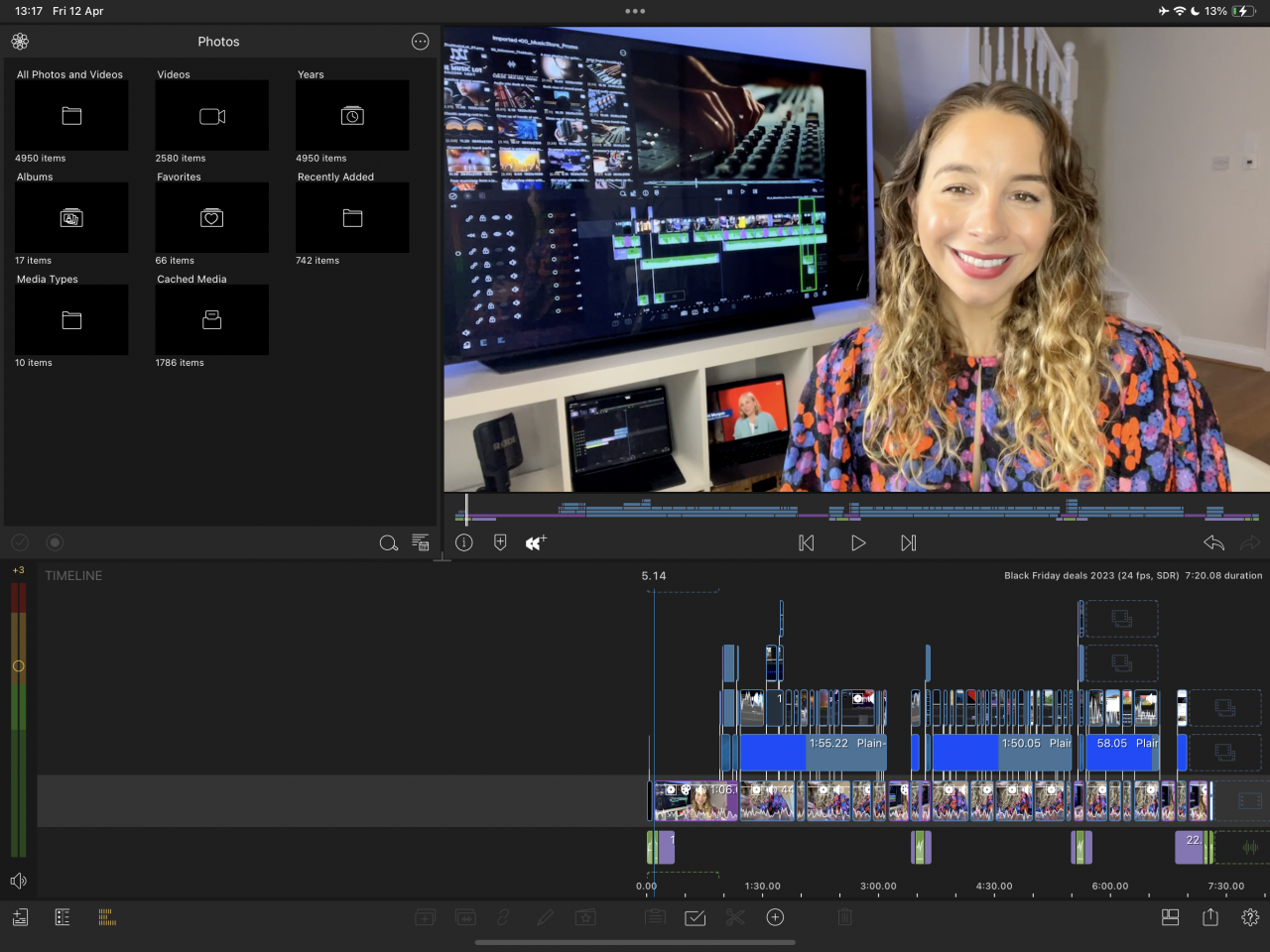This screenshot has height=952, width=1270.
Task: Export the project with the share button
Action: pyautogui.click(x=1210, y=917)
